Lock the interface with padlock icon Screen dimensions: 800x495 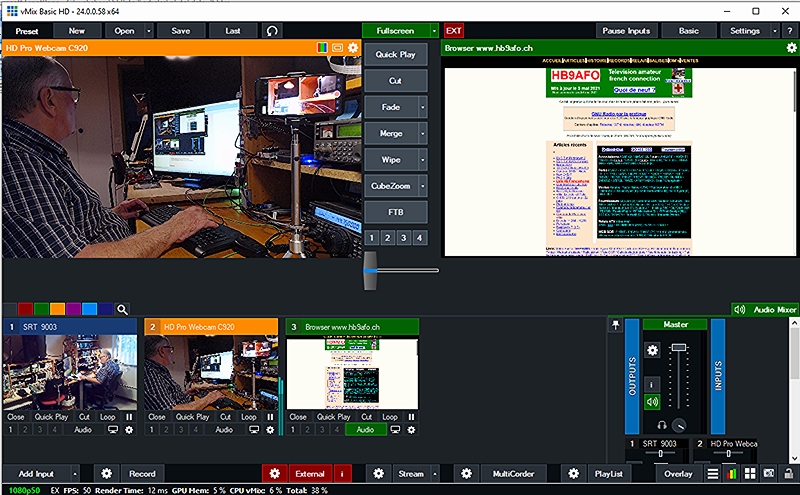[790, 473]
